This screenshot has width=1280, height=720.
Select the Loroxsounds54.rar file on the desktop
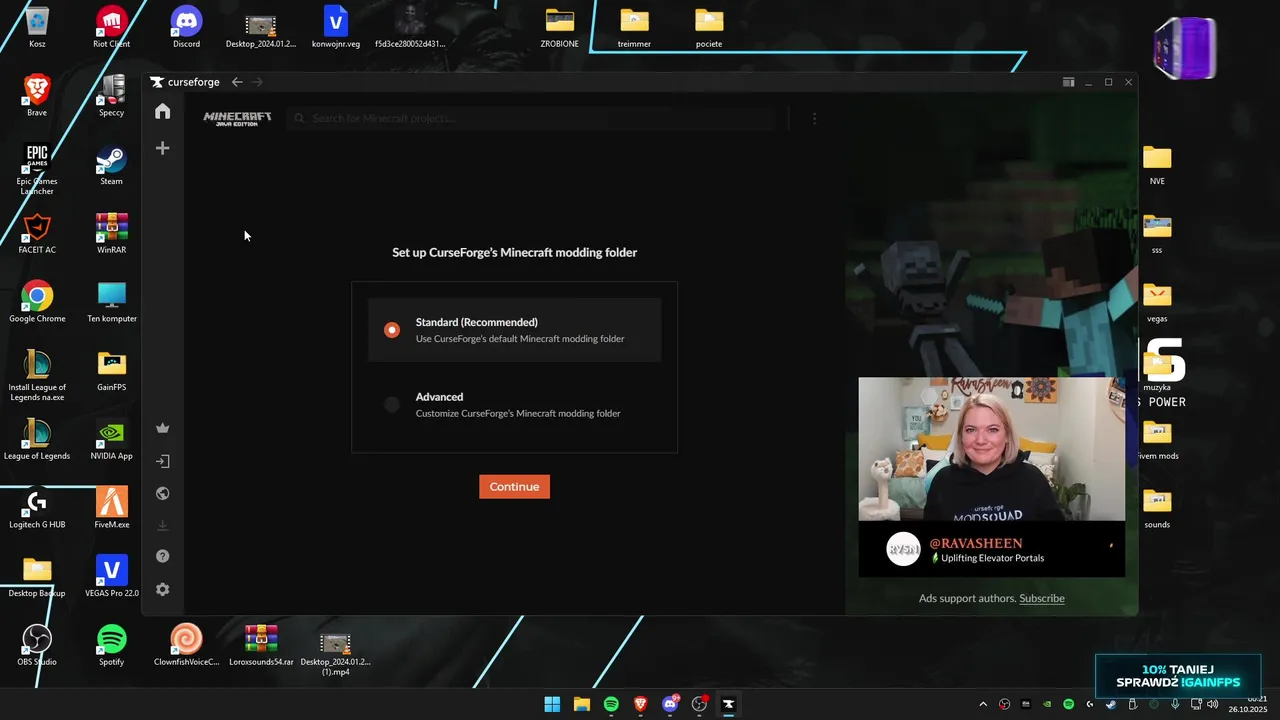coord(261,645)
